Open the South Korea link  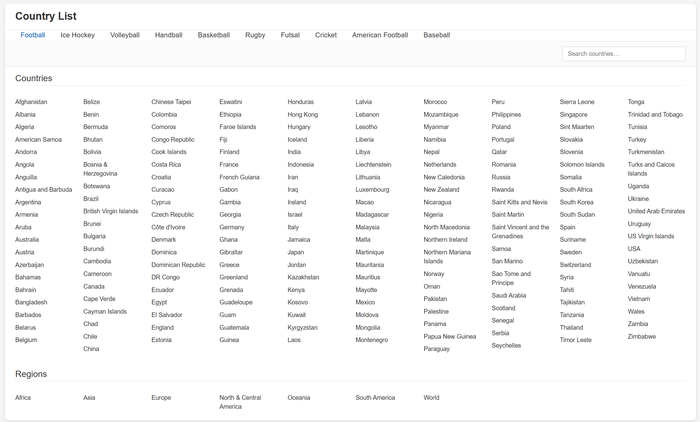point(577,202)
